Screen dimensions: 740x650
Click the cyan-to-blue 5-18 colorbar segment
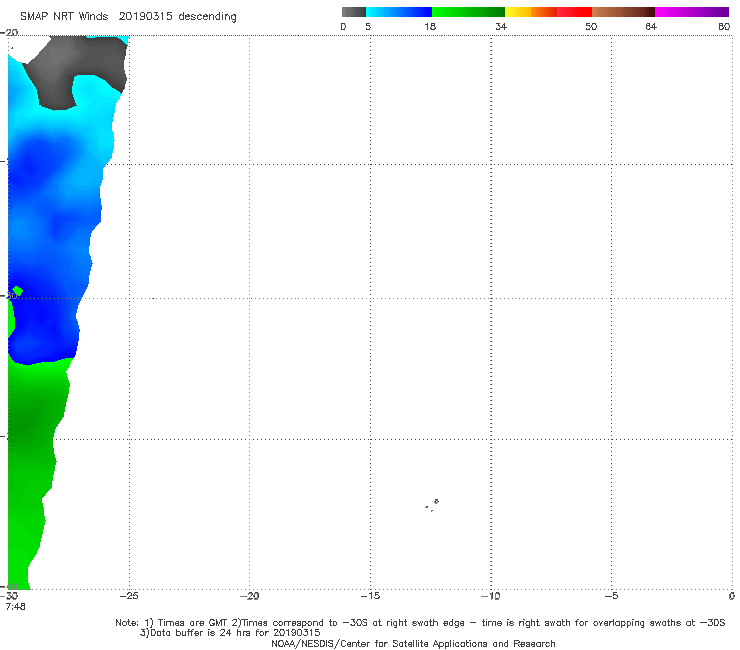[x=399, y=12]
